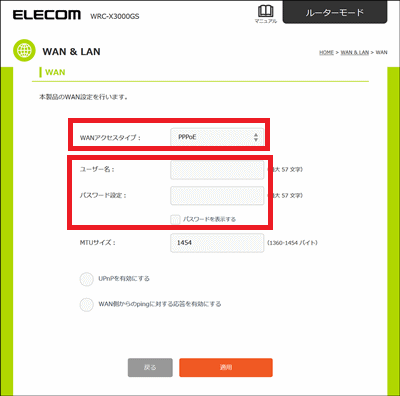Click the ELECOM logo
This screenshot has width=400, height=396.
pos(47,15)
